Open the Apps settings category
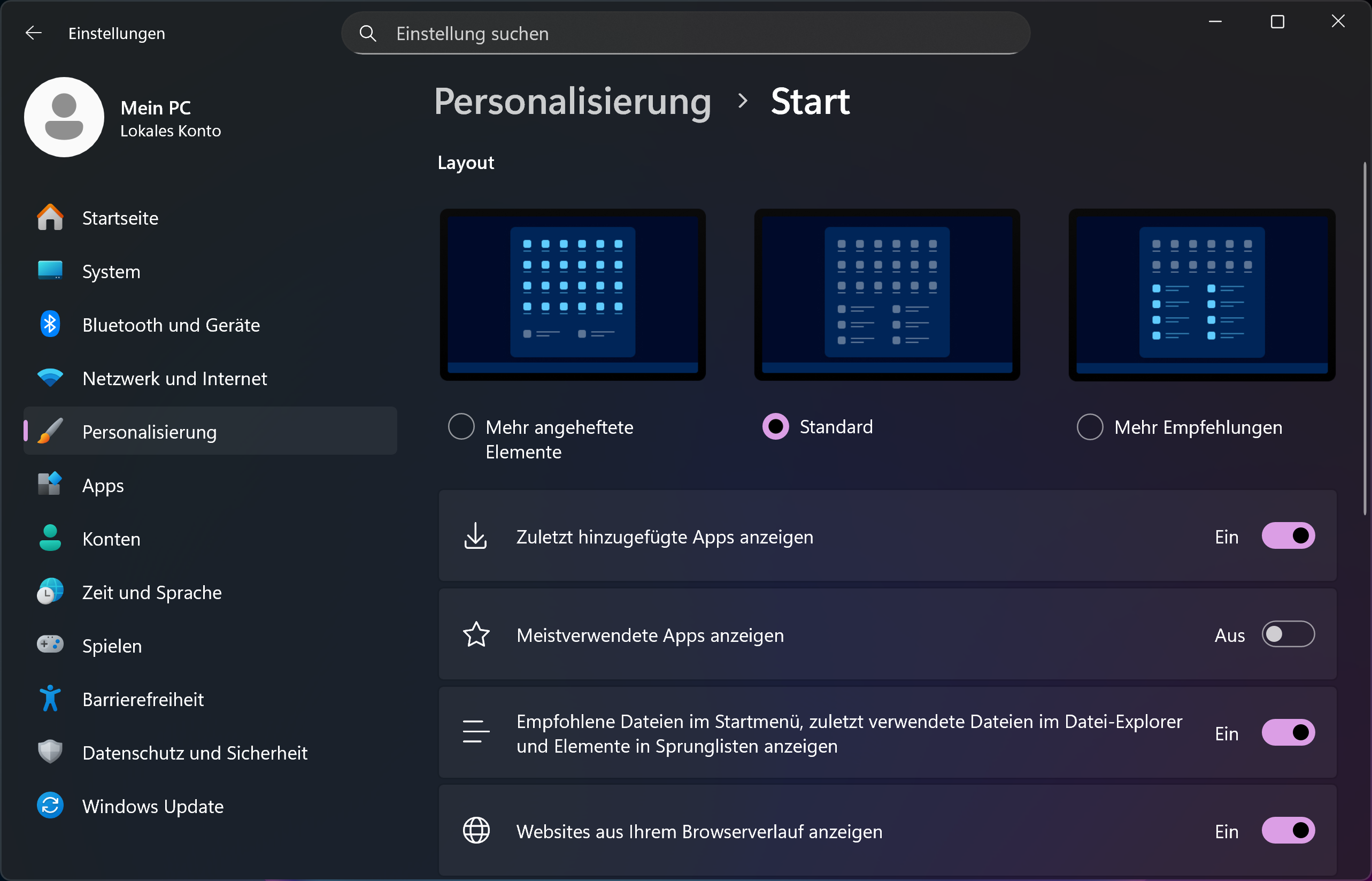1372x881 pixels. tap(103, 485)
